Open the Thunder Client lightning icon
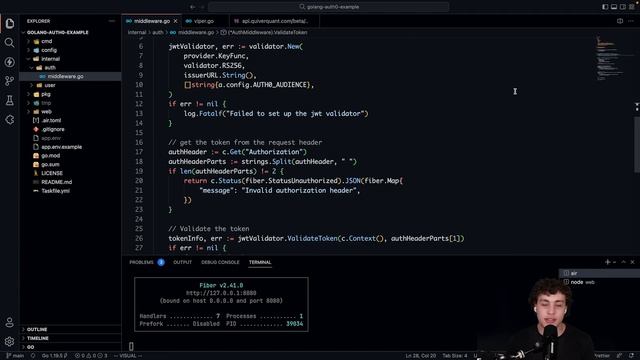The height and width of the screenshot is (360, 640). click(x=10, y=62)
